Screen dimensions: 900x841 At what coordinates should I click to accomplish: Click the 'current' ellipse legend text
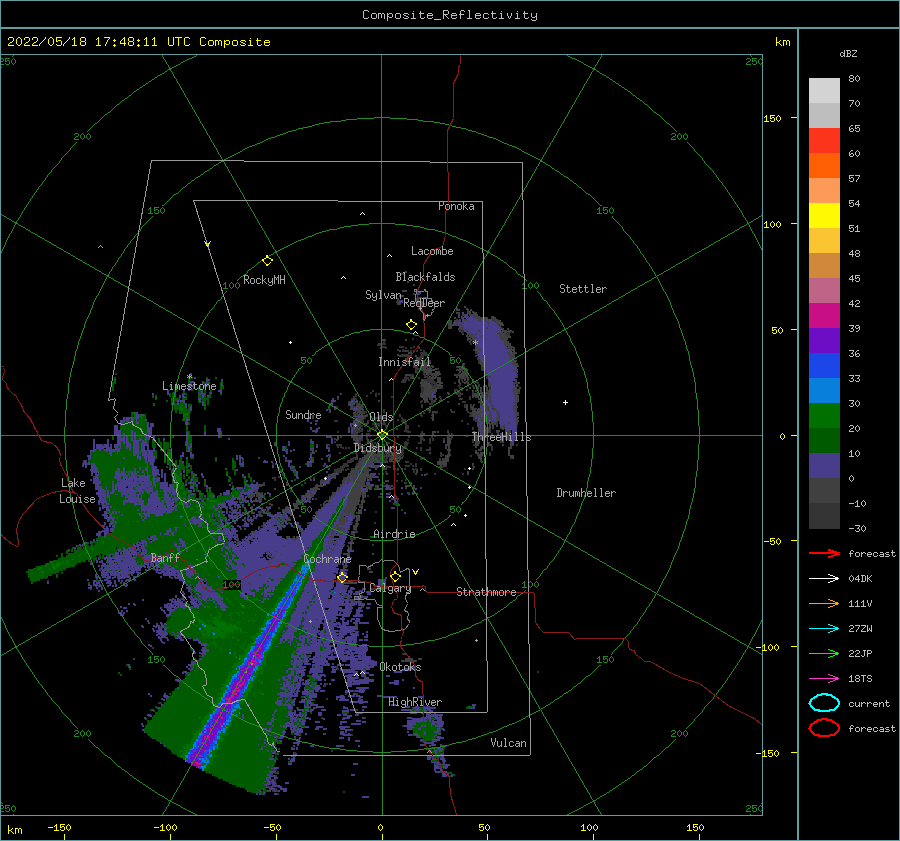[869, 704]
